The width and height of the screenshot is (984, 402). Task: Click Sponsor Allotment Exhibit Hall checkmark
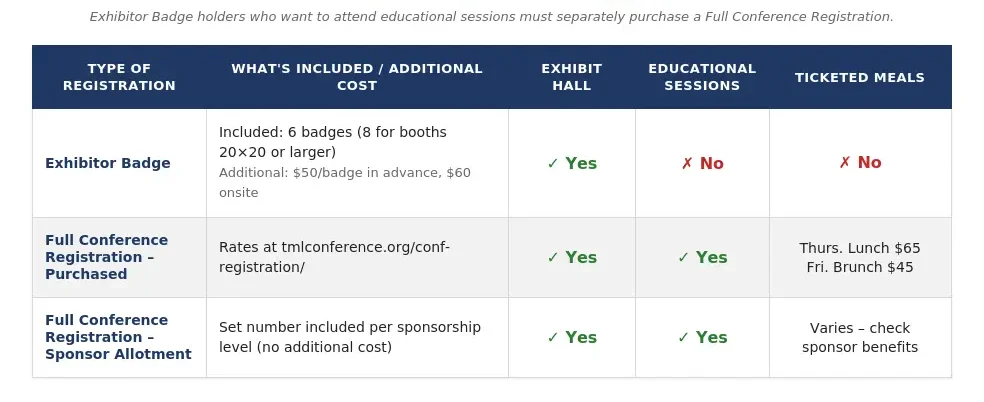[x=572, y=337]
